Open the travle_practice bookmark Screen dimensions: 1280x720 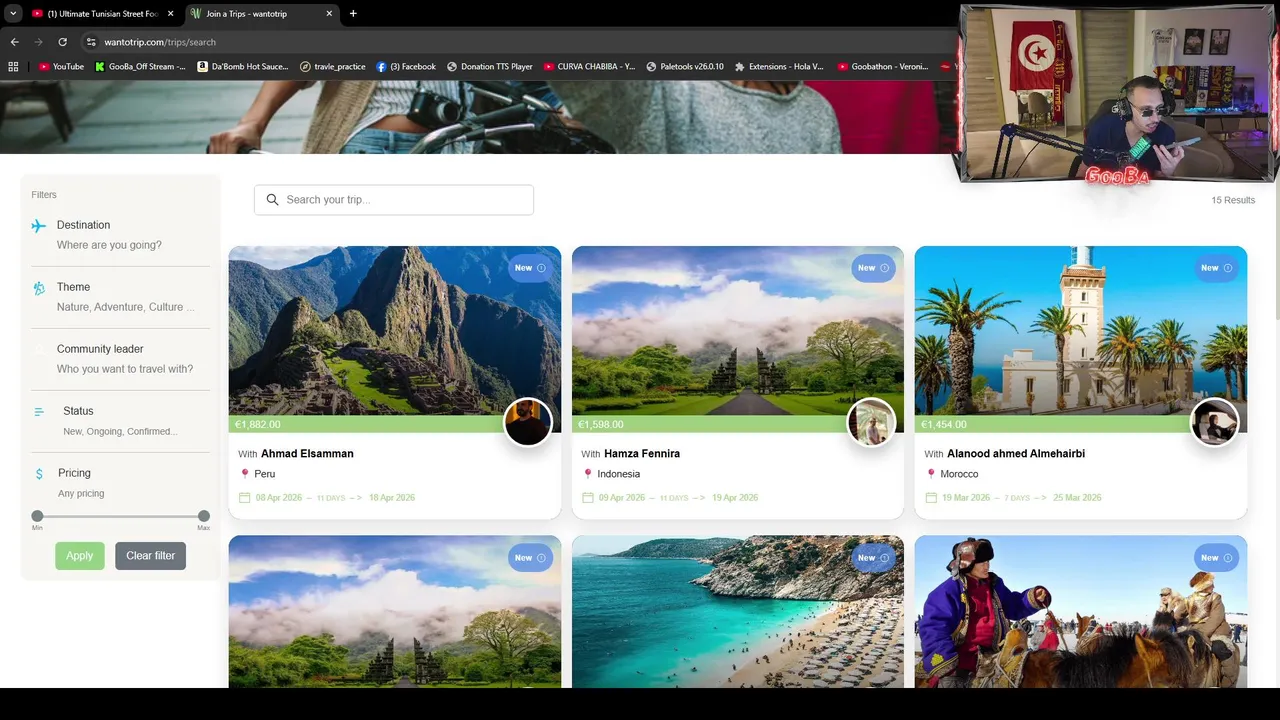point(333,66)
